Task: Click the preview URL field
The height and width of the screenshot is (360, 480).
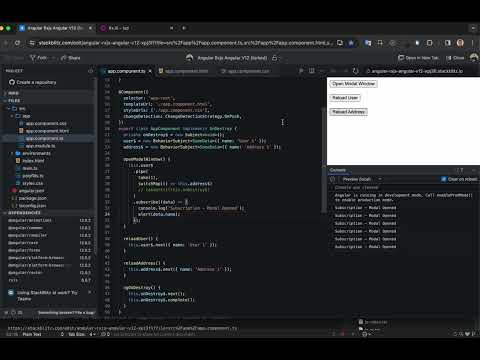Action: [418, 71]
